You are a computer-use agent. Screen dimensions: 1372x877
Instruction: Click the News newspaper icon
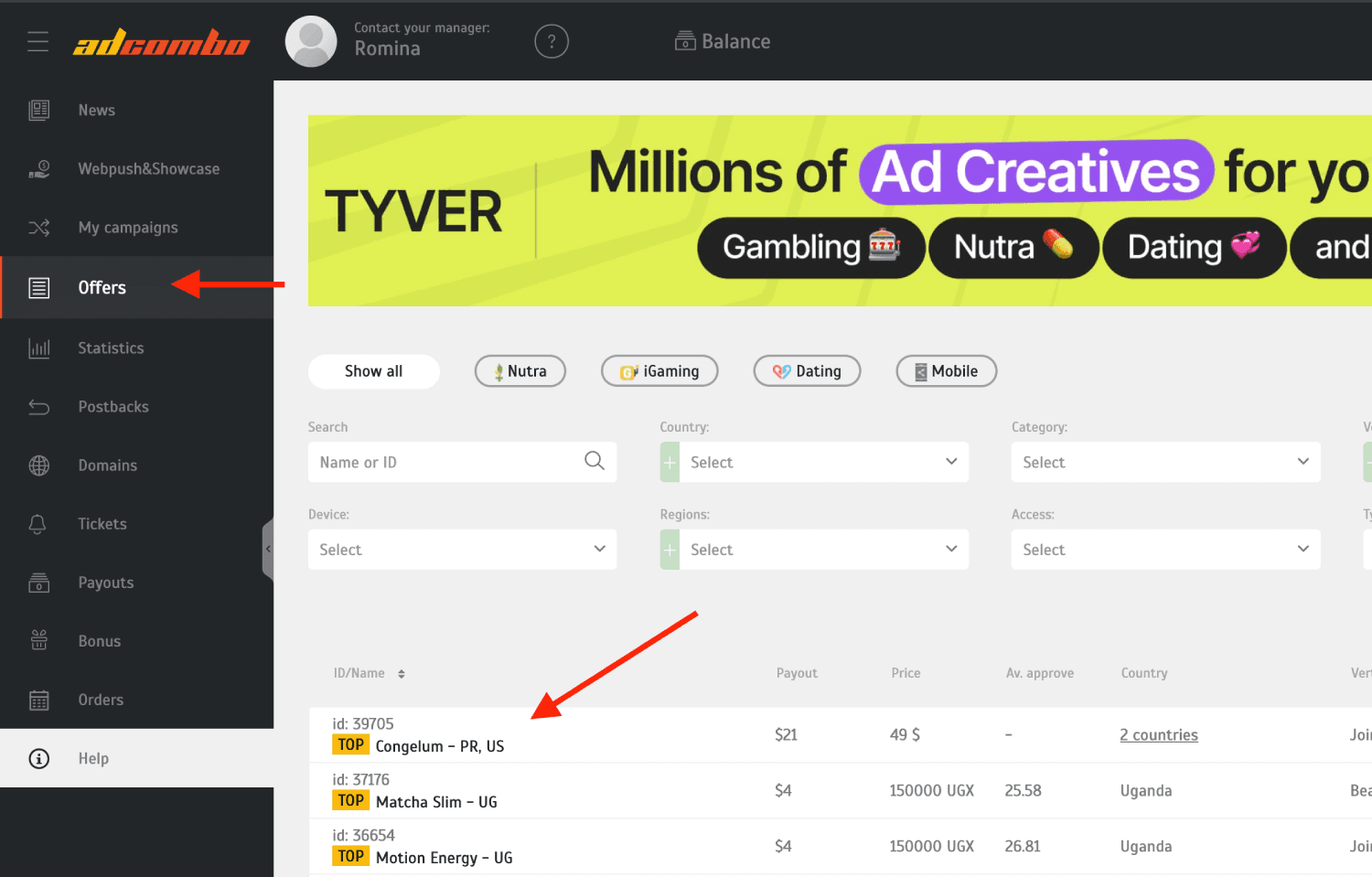tap(39, 111)
